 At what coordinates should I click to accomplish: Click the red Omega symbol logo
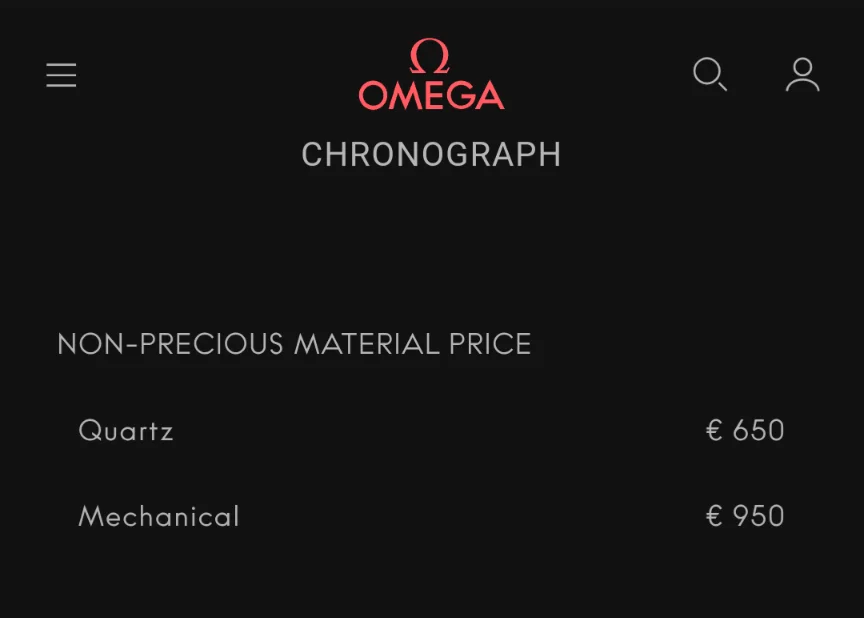coord(430,56)
